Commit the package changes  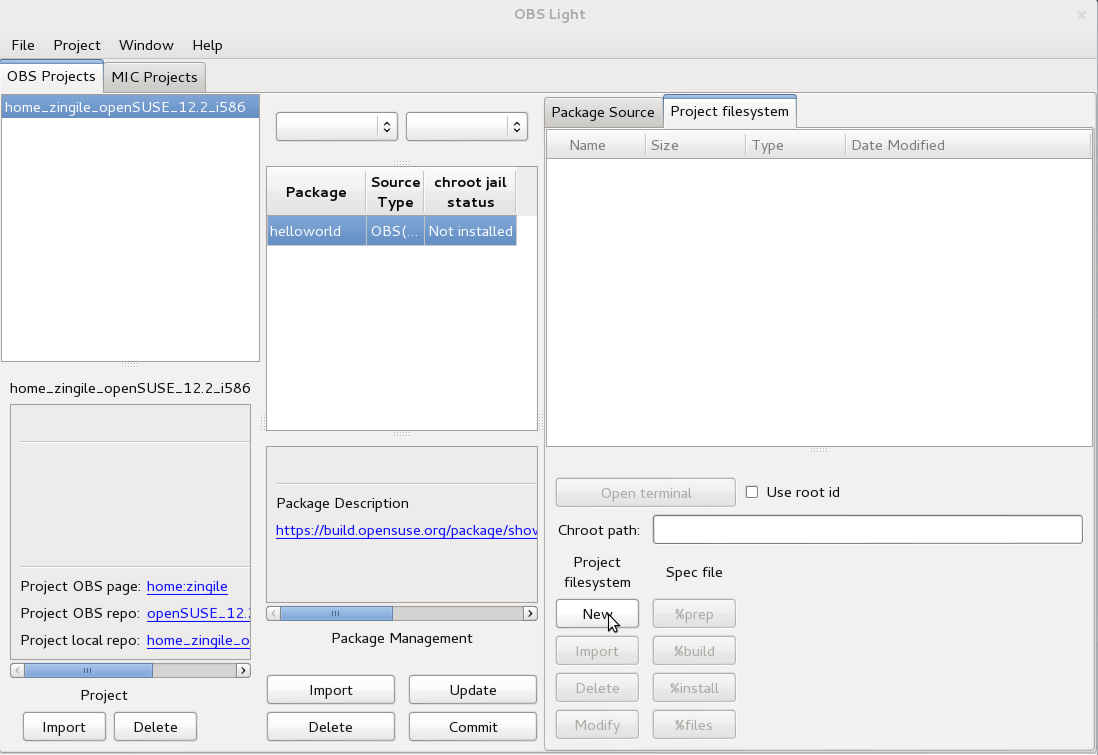pos(472,726)
